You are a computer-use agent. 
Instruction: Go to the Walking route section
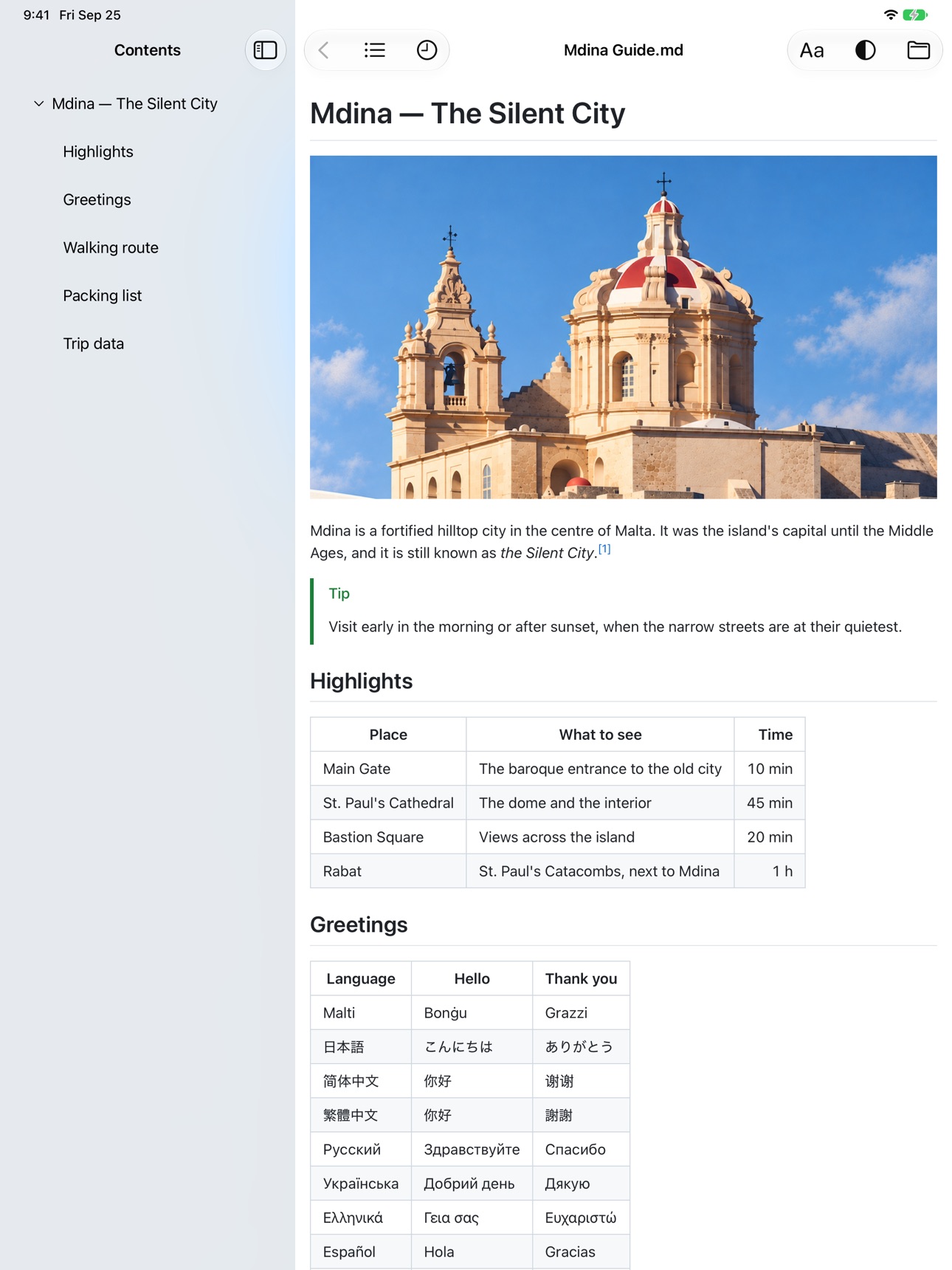111,248
